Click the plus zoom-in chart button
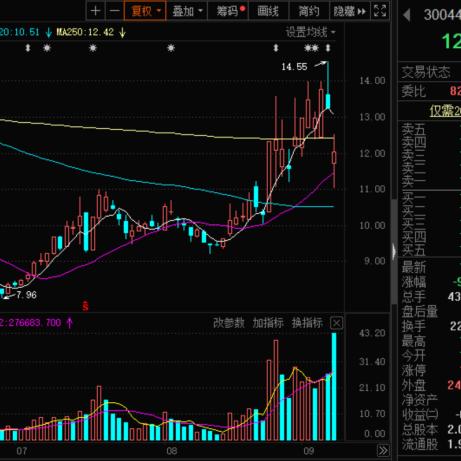 click(x=95, y=11)
